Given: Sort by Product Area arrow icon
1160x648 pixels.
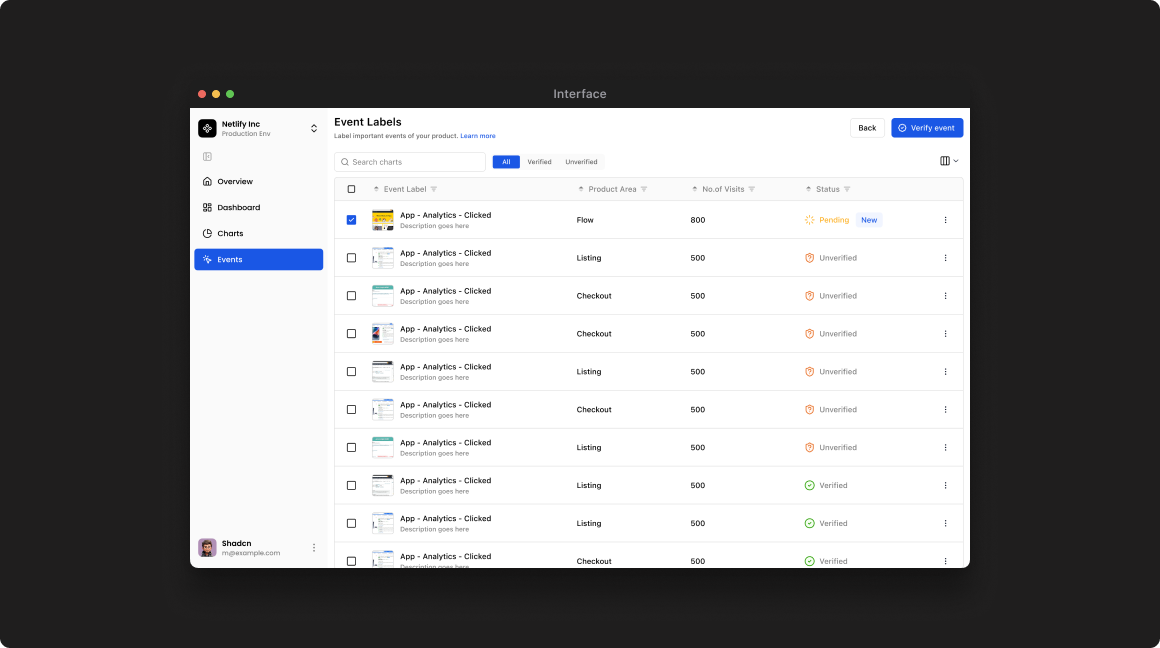Looking at the screenshot, I should [581, 189].
